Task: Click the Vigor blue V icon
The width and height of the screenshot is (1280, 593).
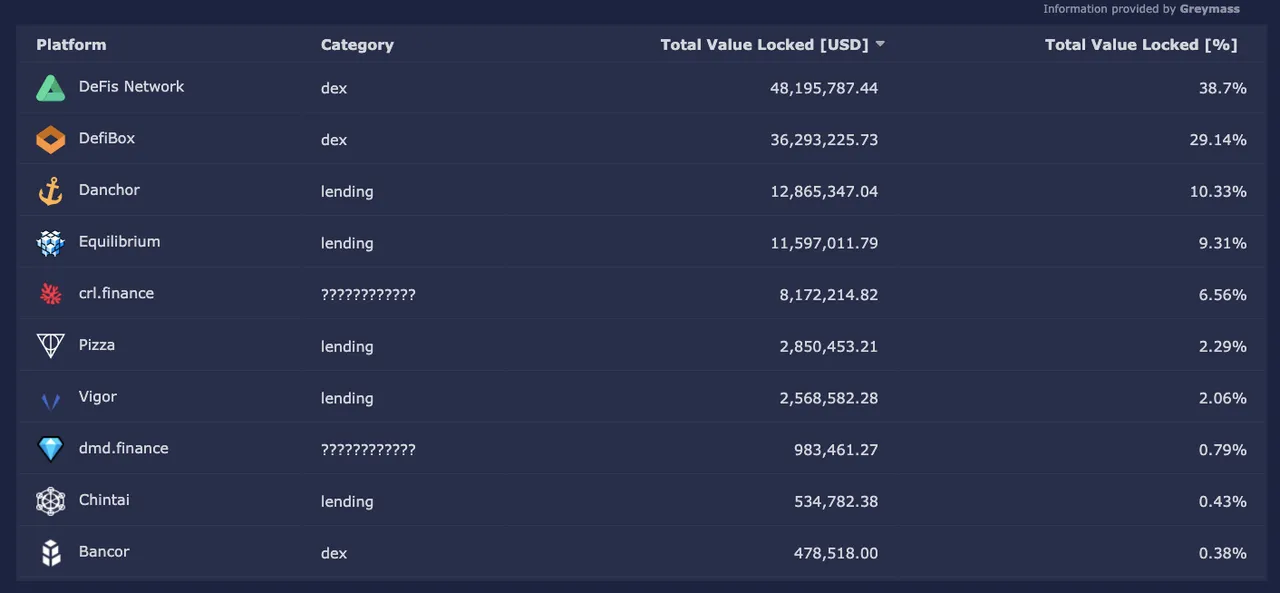Action: (51, 400)
